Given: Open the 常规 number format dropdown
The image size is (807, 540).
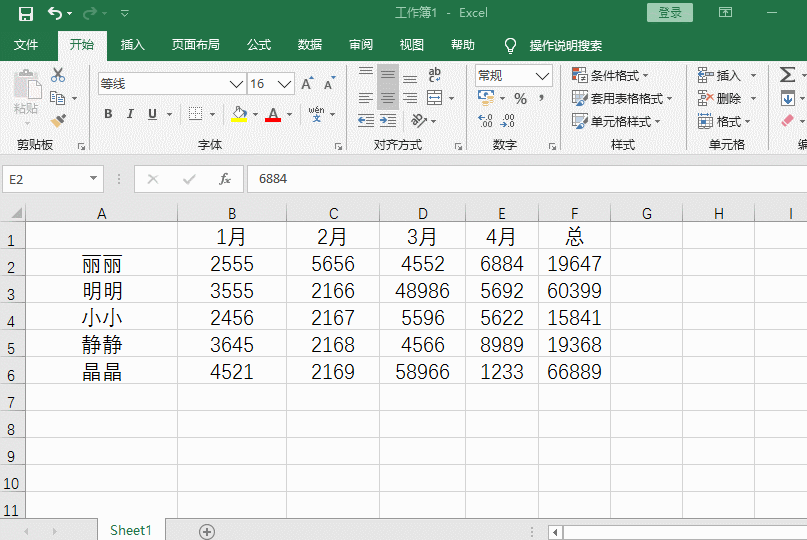Looking at the screenshot, I should [x=542, y=76].
